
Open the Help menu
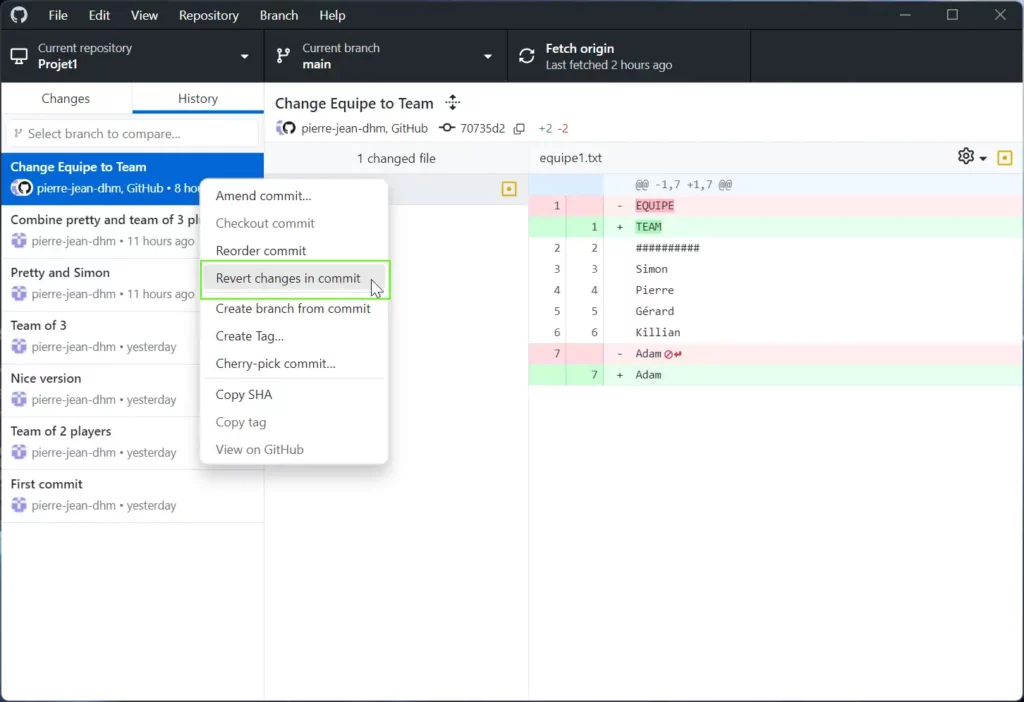coord(332,15)
